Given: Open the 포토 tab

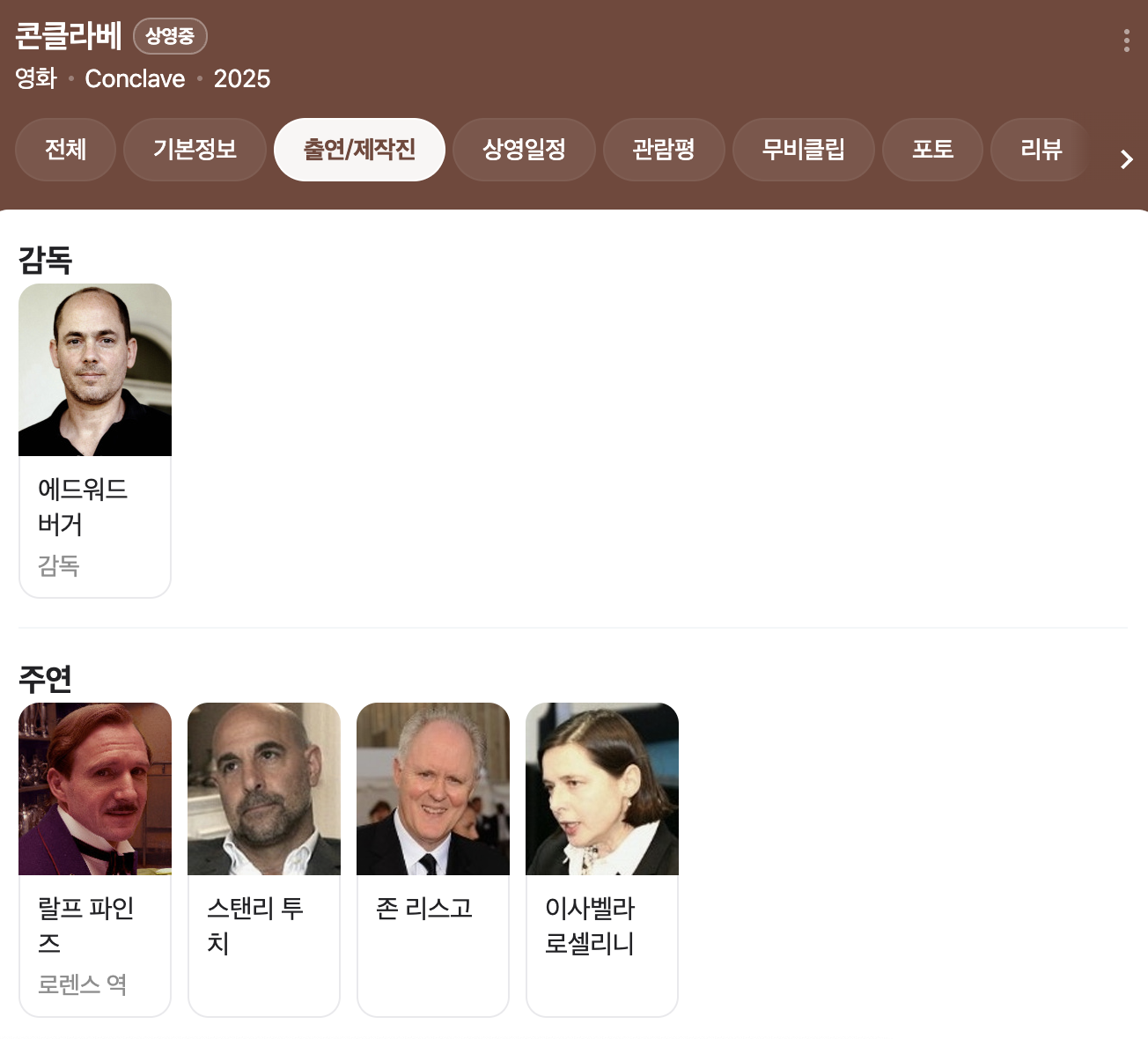Looking at the screenshot, I should 933,150.
